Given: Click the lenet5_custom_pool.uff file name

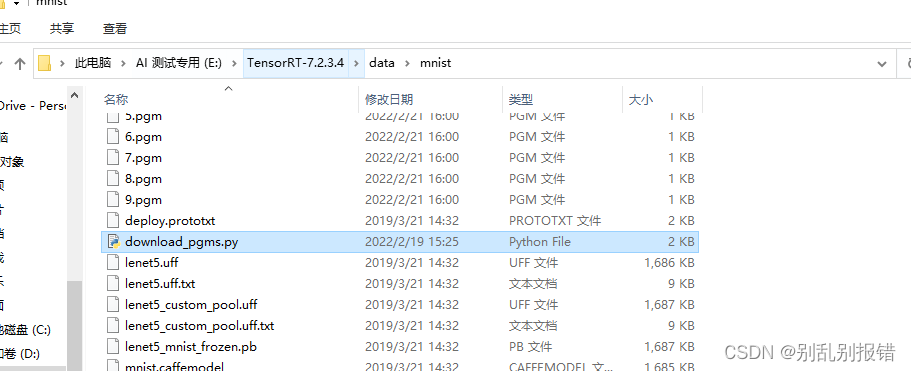Looking at the screenshot, I should coord(191,304).
